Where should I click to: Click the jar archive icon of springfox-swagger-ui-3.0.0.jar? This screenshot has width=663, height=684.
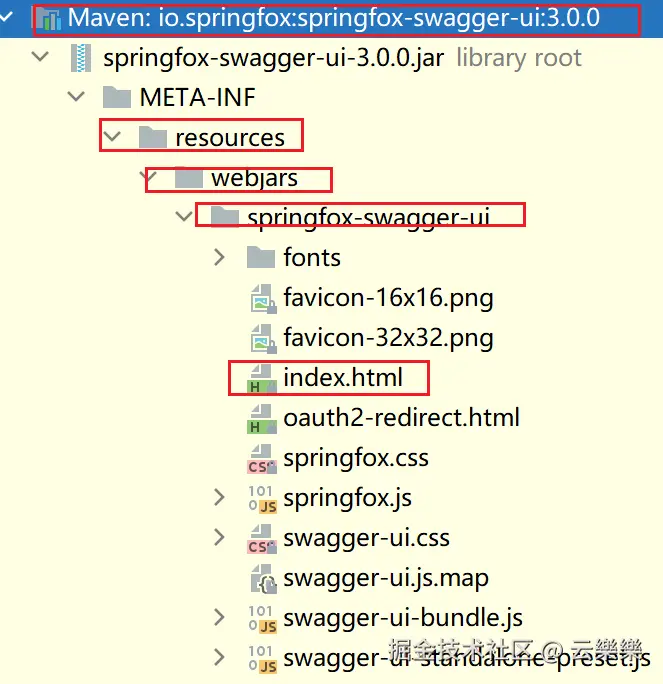click(x=81, y=58)
